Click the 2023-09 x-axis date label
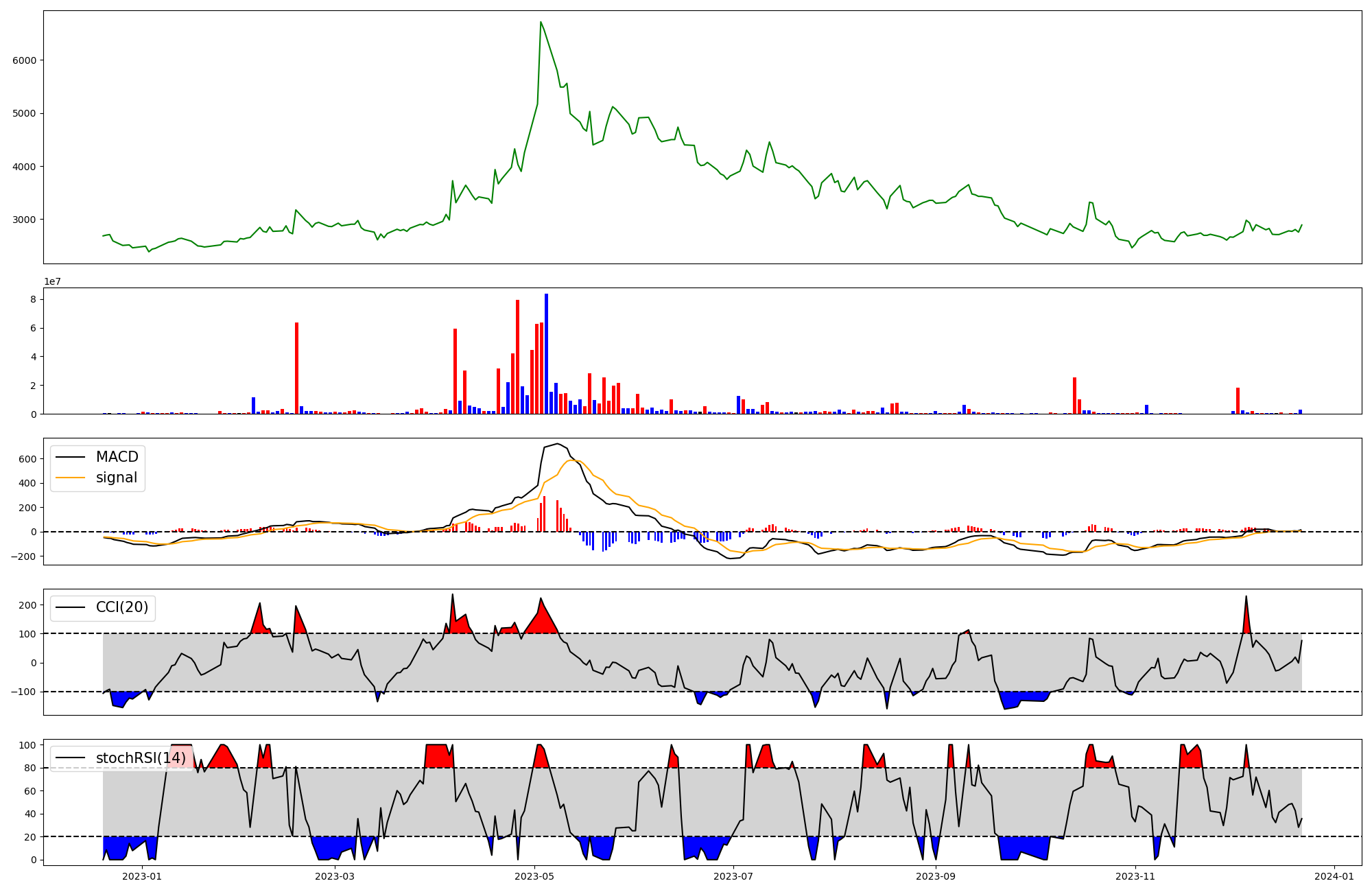The width and height of the screenshot is (1372, 892). 936,876
